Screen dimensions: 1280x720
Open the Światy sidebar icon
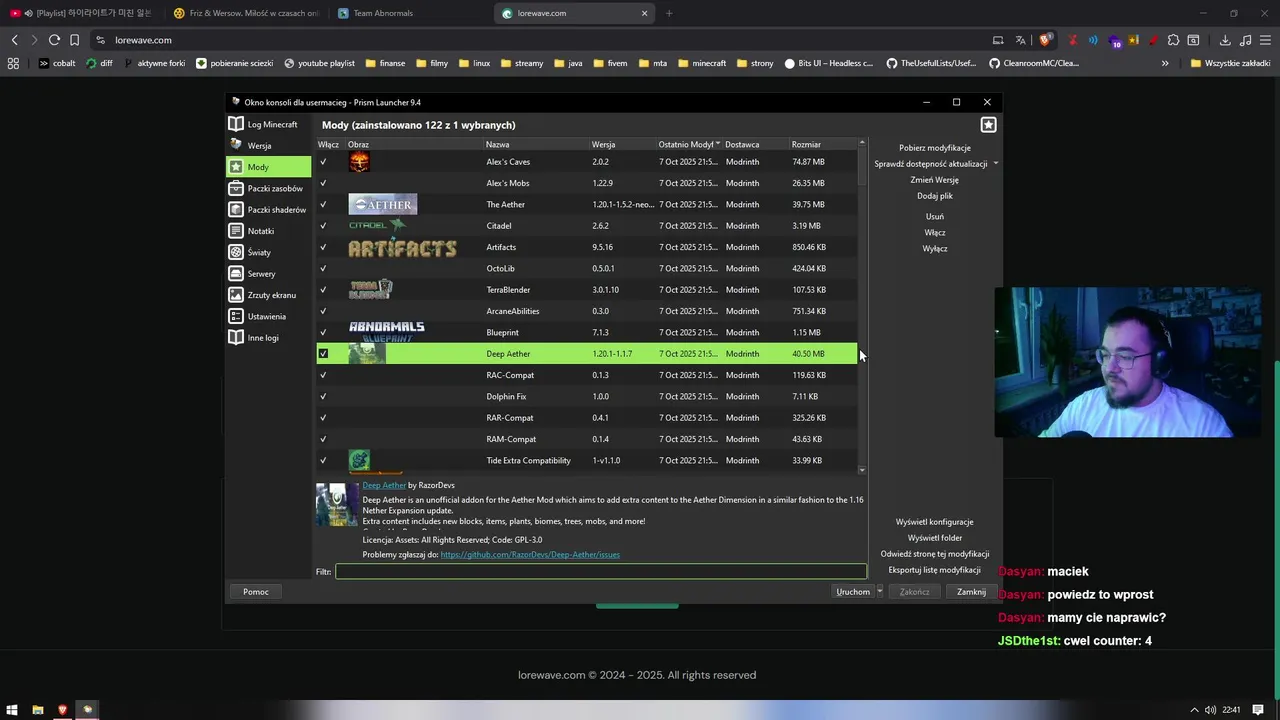click(236, 252)
